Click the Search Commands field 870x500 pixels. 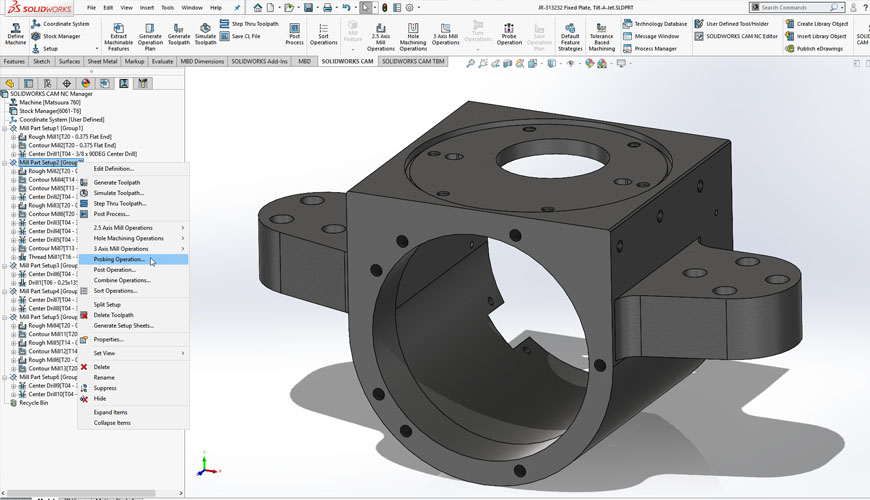click(x=795, y=8)
